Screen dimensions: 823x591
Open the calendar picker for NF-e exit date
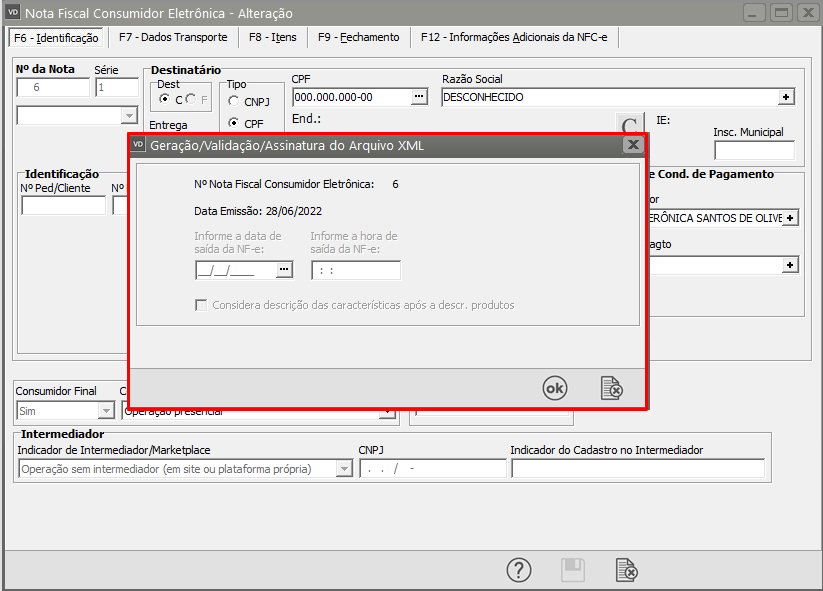tap(283, 270)
